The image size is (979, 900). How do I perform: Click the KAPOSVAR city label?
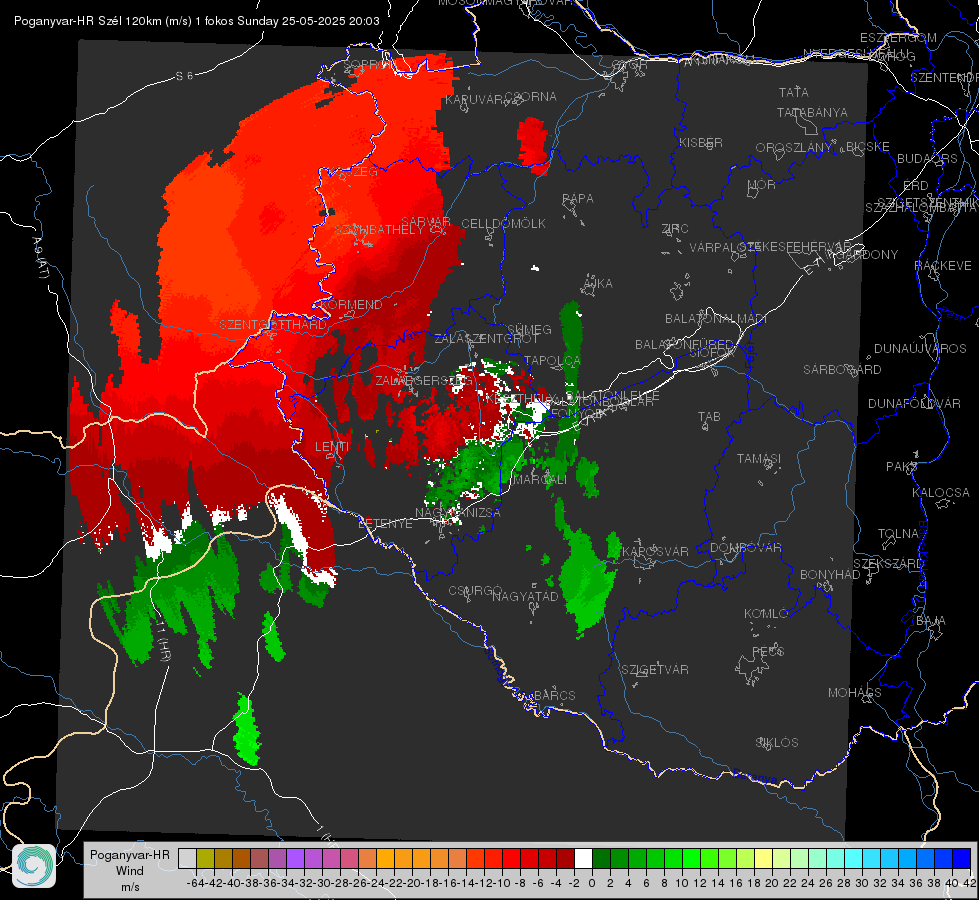[x=655, y=551]
